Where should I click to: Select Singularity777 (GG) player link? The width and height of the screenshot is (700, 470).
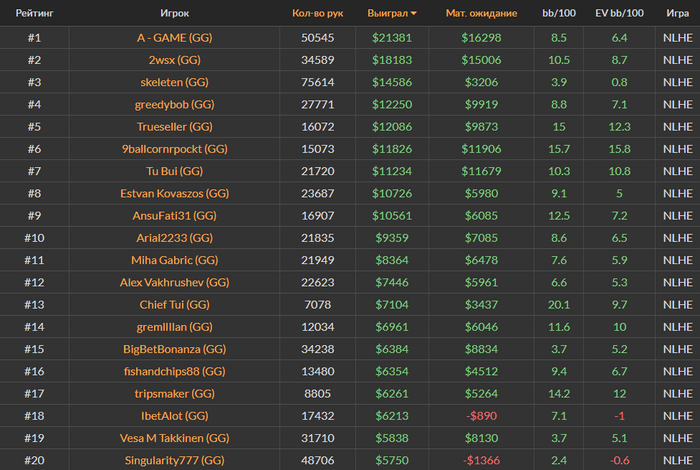(x=183, y=459)
